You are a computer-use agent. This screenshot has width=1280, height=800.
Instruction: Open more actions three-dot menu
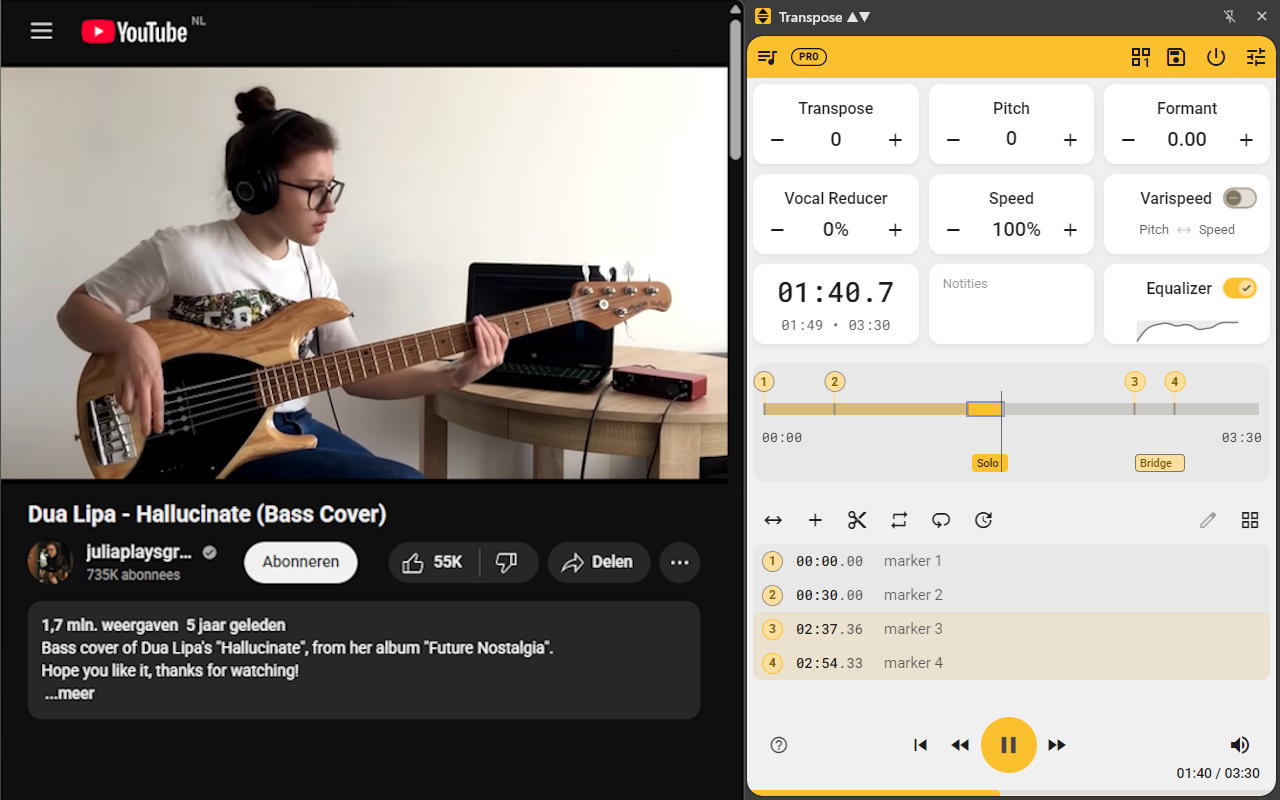[x=680, y=563]
